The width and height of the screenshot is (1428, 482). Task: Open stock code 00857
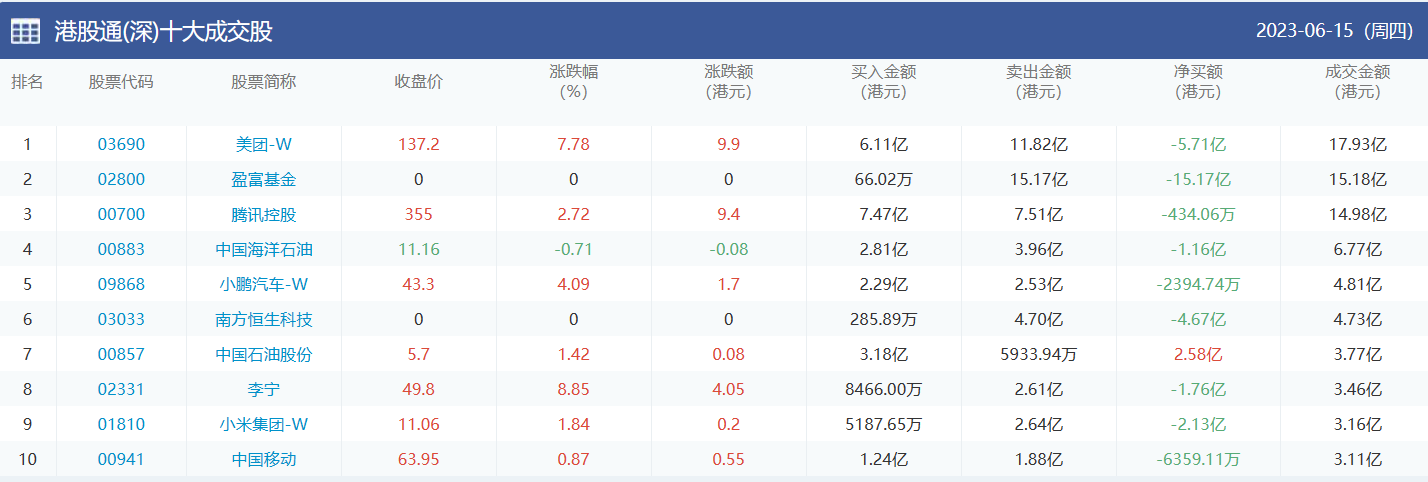(x=121, y=354)
